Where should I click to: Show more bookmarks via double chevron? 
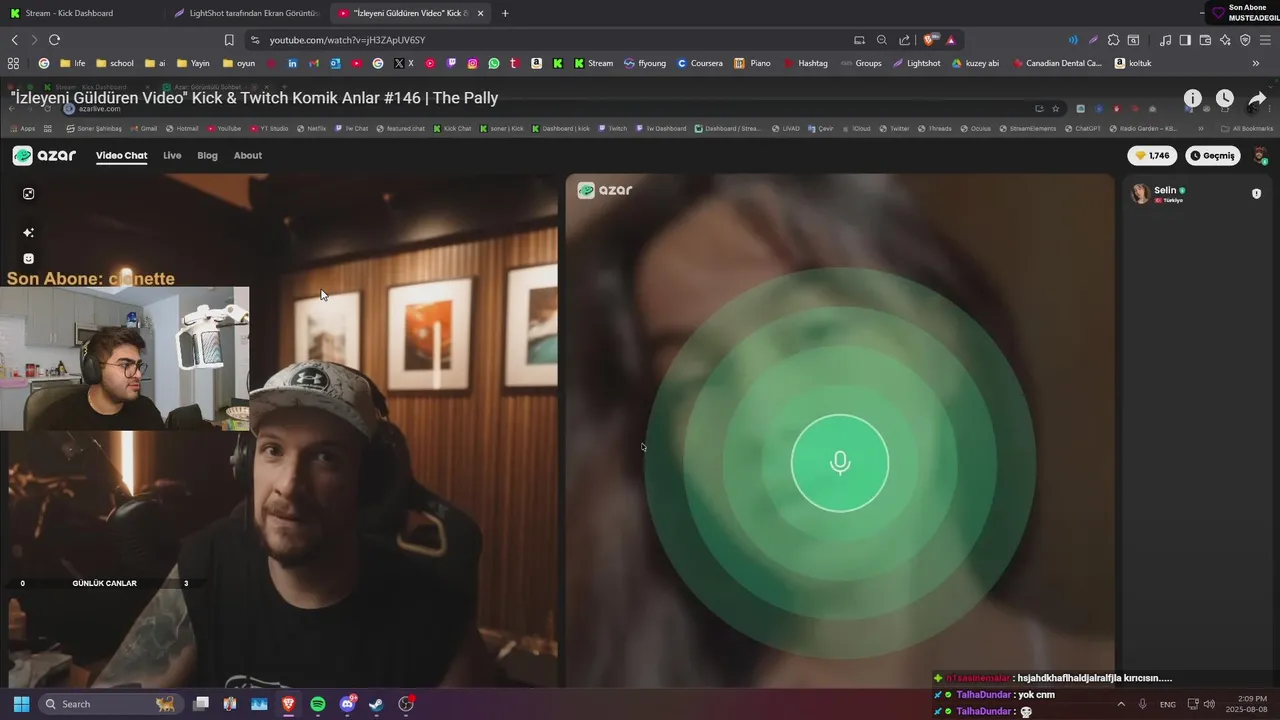(1256, 63)
